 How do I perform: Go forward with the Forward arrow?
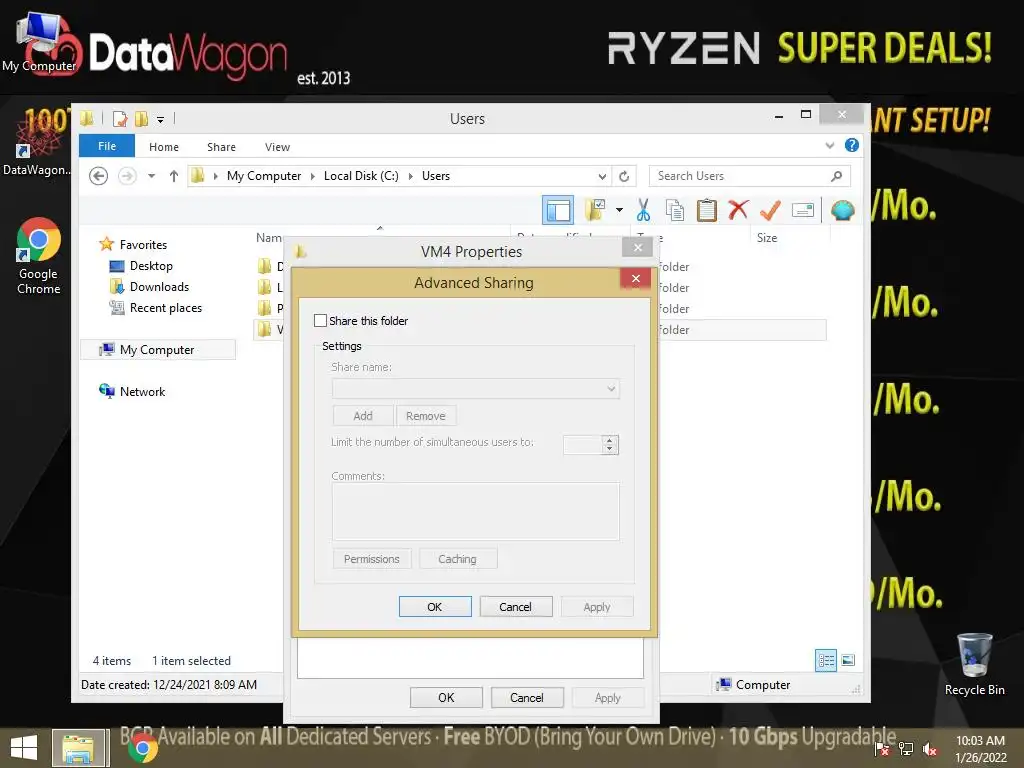[127, 176]
